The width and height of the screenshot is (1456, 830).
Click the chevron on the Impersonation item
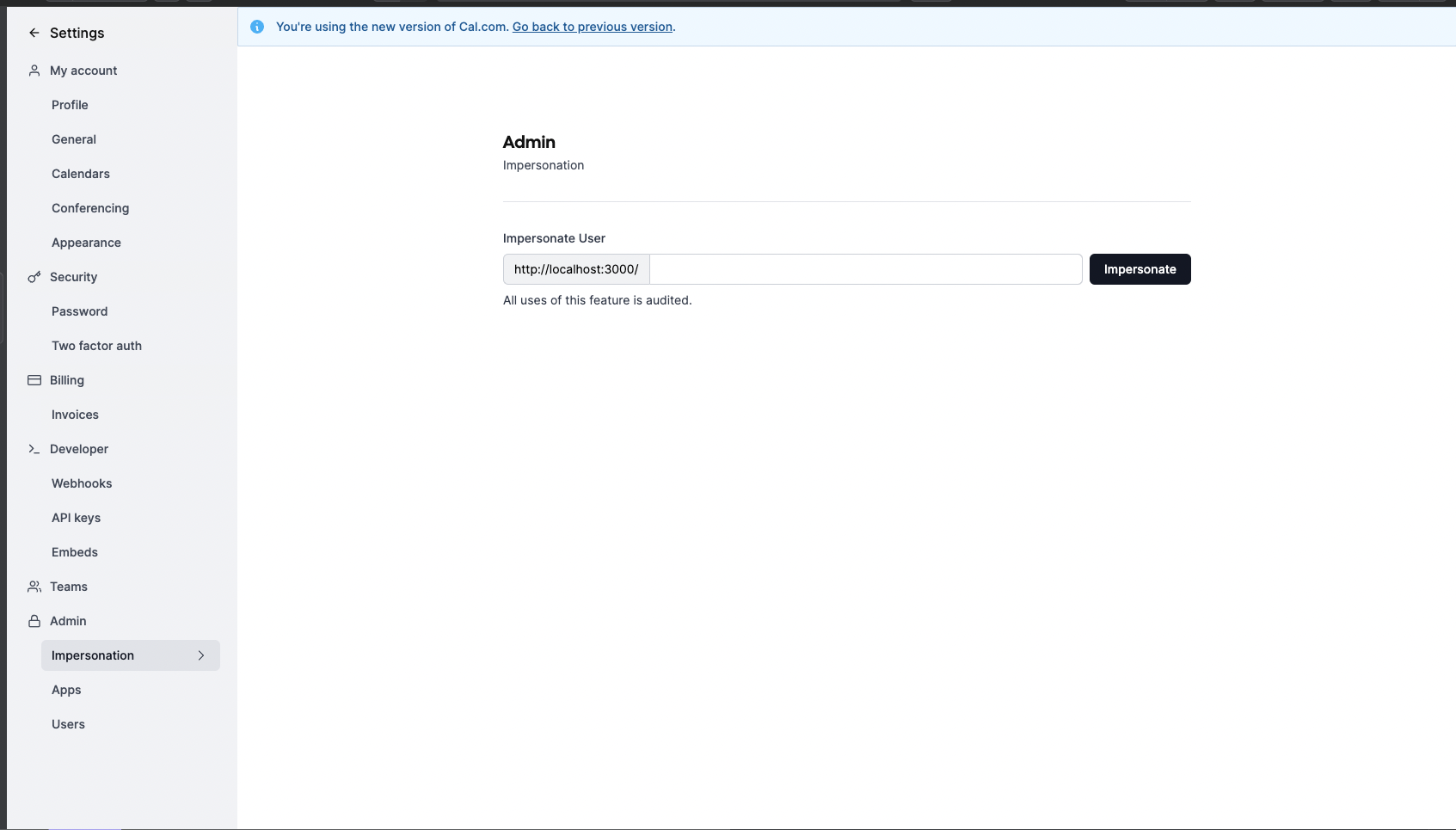[201, 655]
